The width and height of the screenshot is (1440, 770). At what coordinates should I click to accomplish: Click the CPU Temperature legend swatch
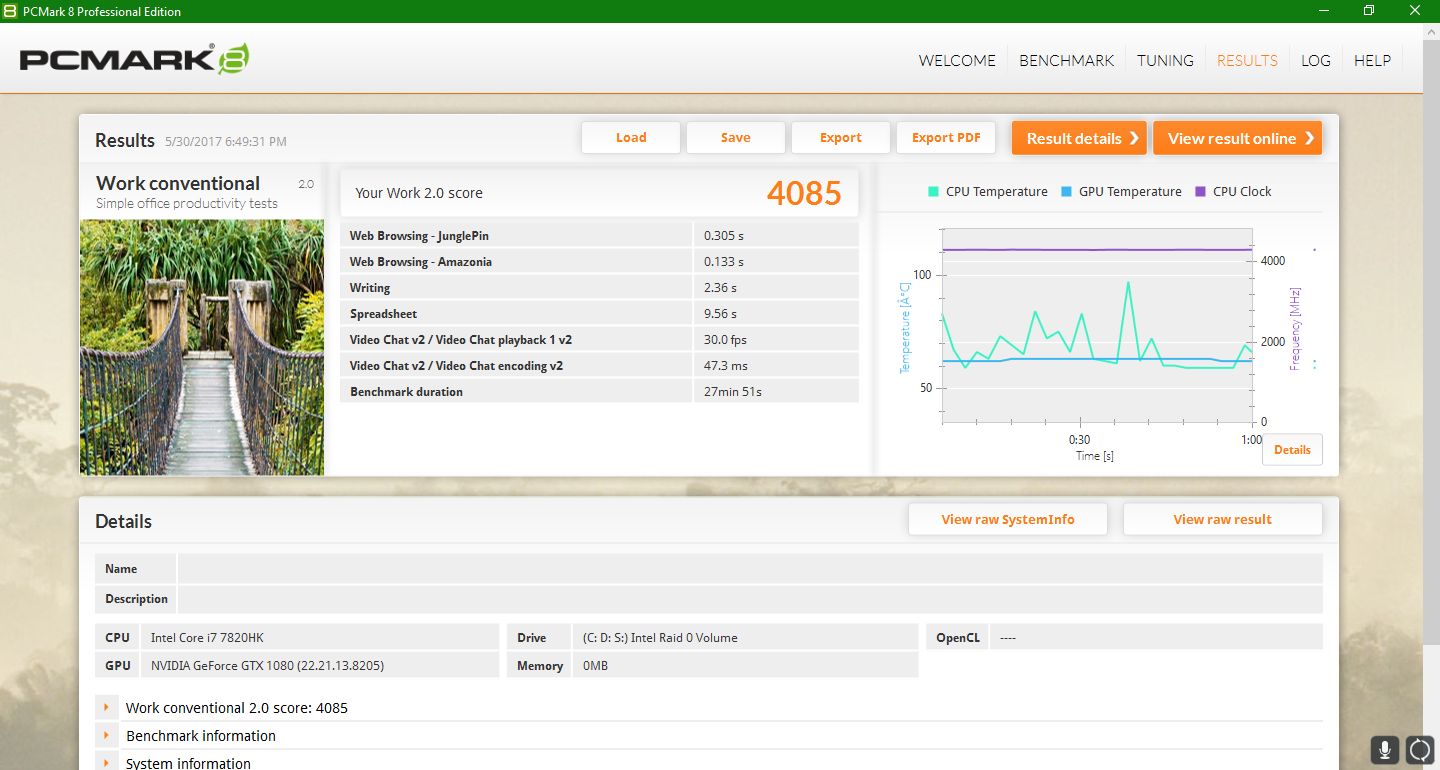click(x=933, y=192)
